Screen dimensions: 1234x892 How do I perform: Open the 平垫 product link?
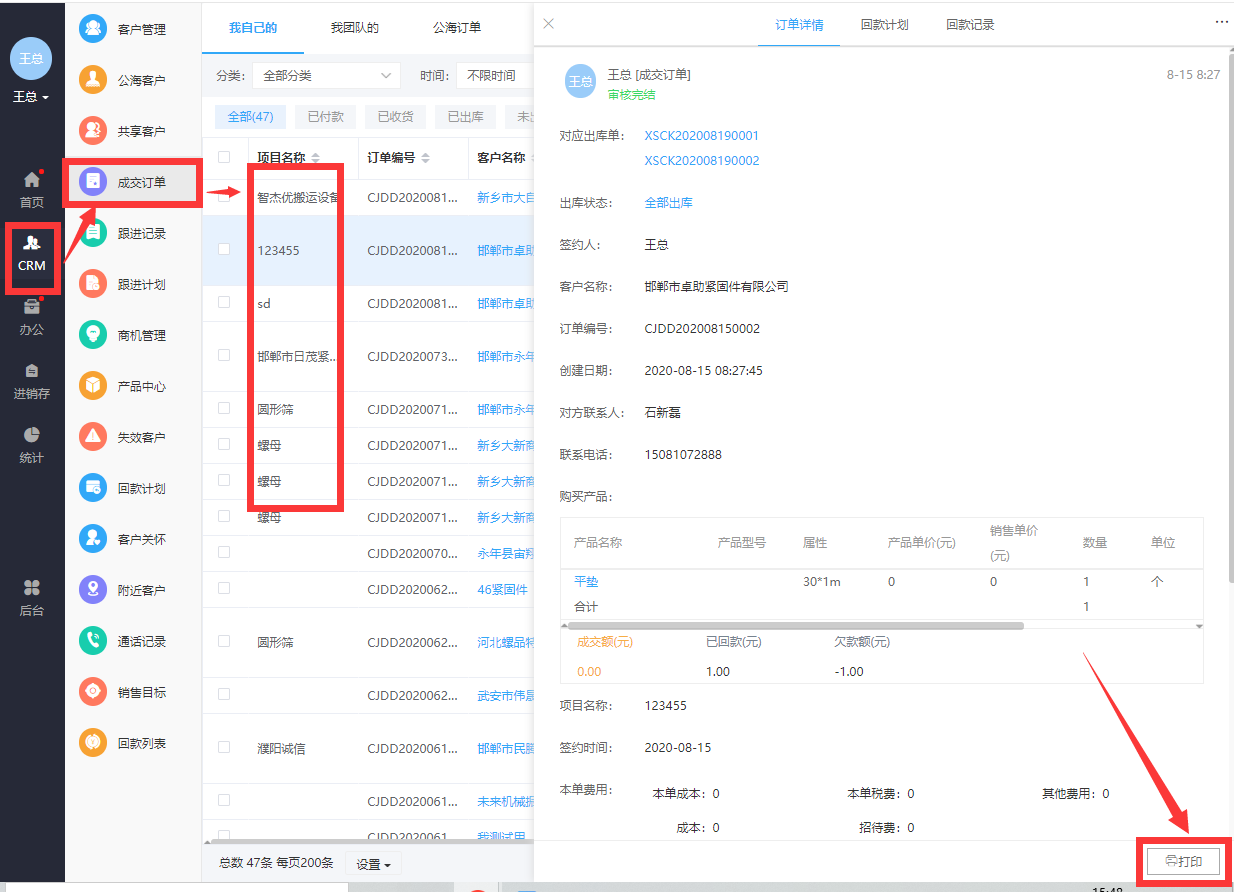click(x=586, y=581)
